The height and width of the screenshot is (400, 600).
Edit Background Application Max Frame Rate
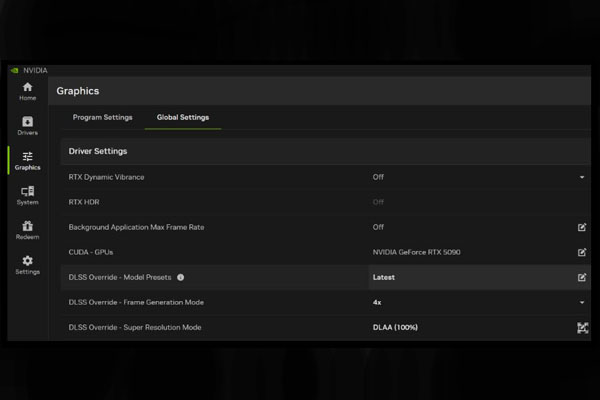582,227
